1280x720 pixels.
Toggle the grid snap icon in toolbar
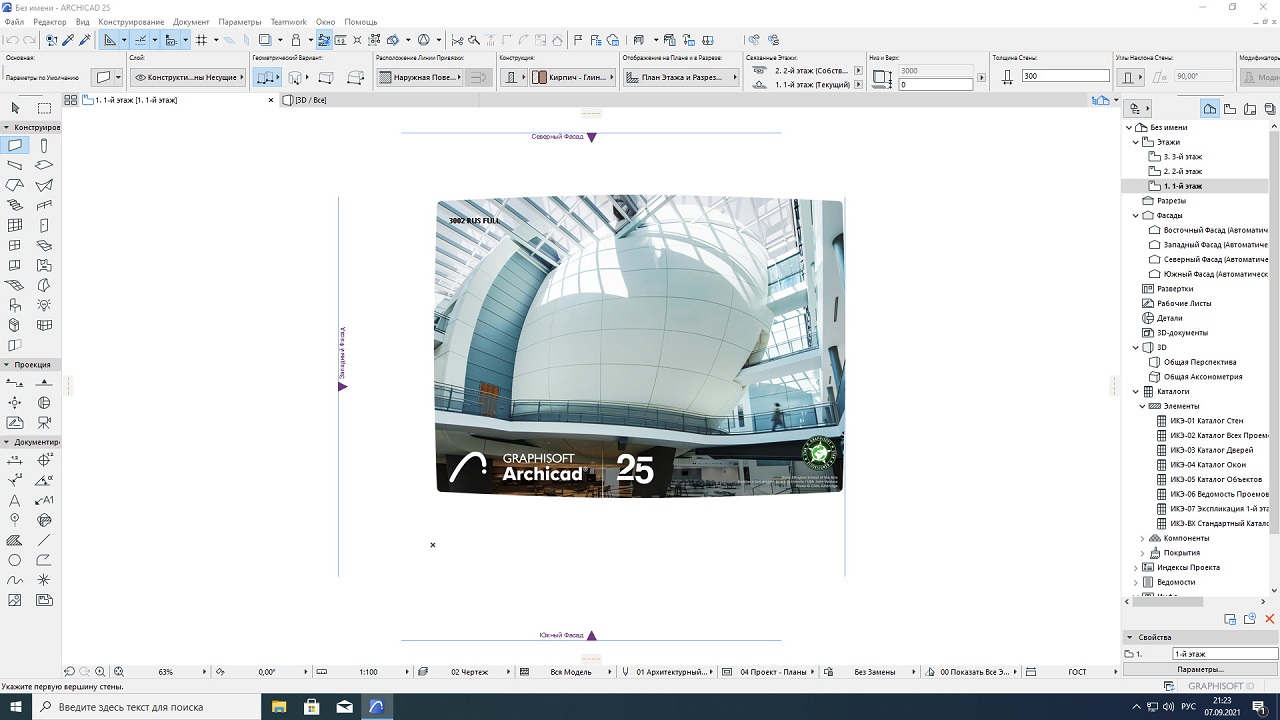201,40
